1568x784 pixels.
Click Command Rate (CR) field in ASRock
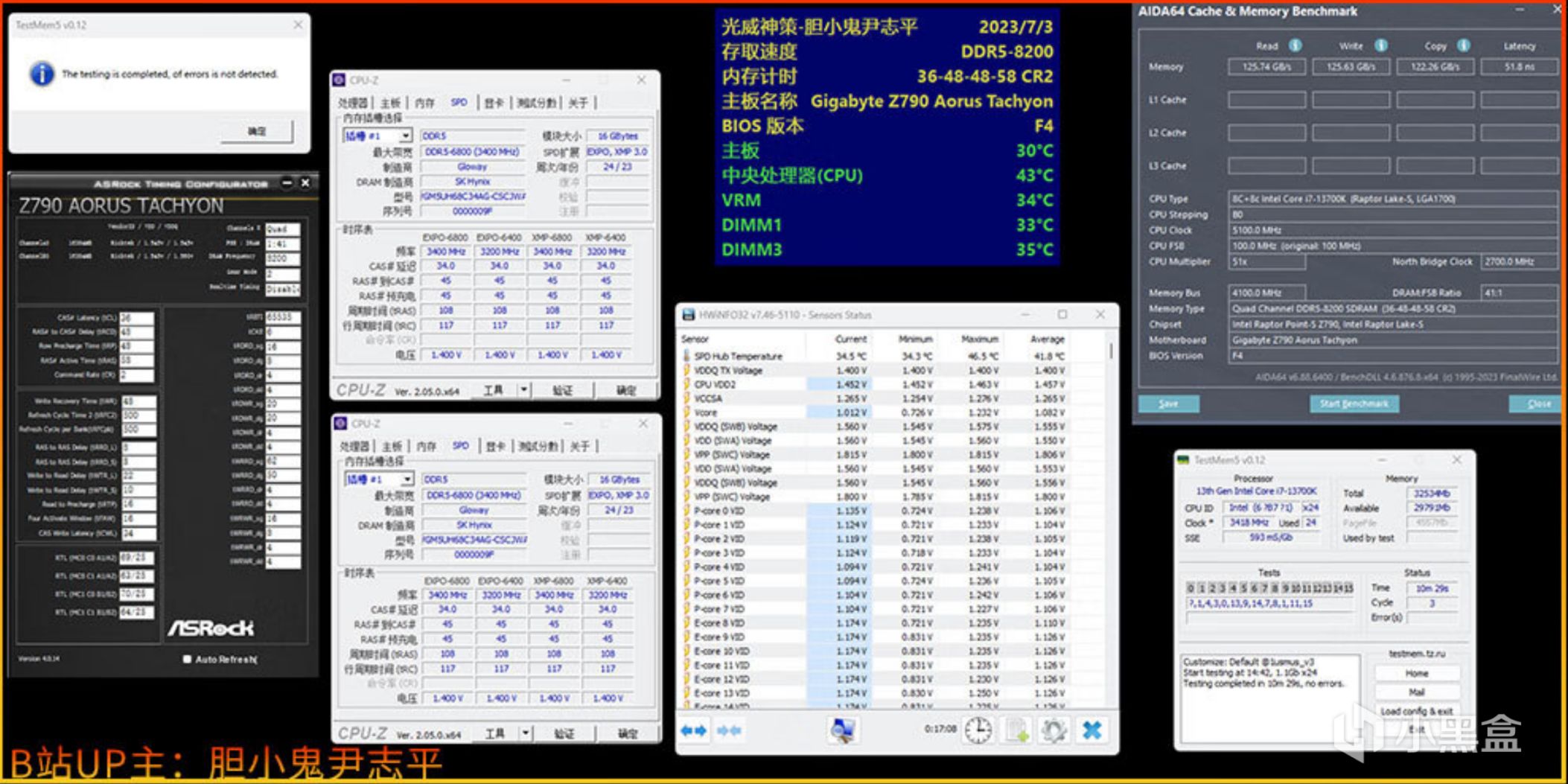click(x=137, y=375)
